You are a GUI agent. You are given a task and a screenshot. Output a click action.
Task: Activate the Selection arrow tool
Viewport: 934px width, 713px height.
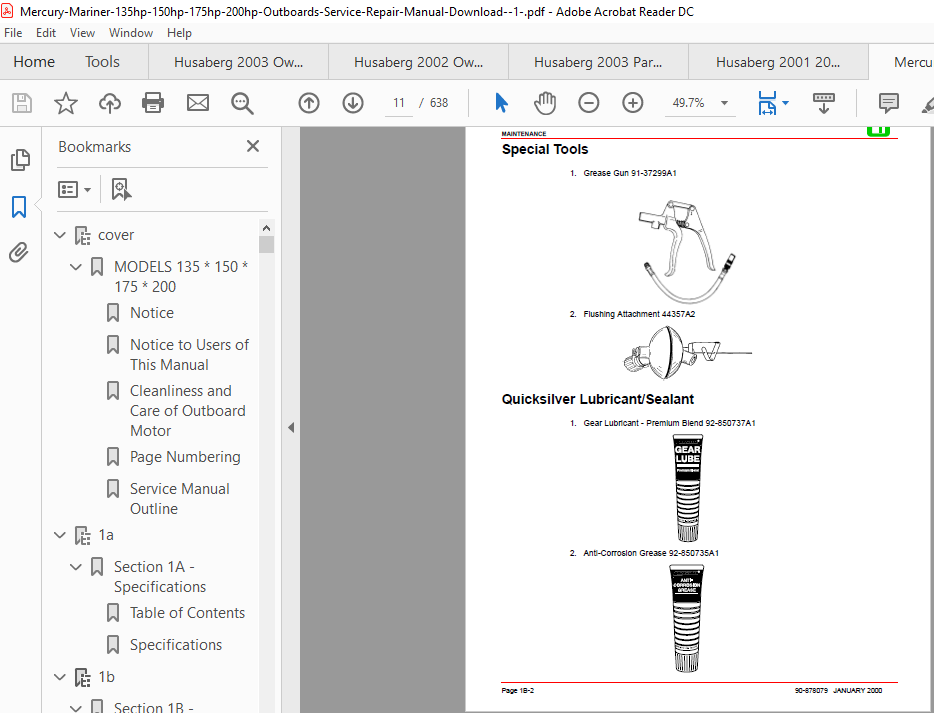click(502, 103)
